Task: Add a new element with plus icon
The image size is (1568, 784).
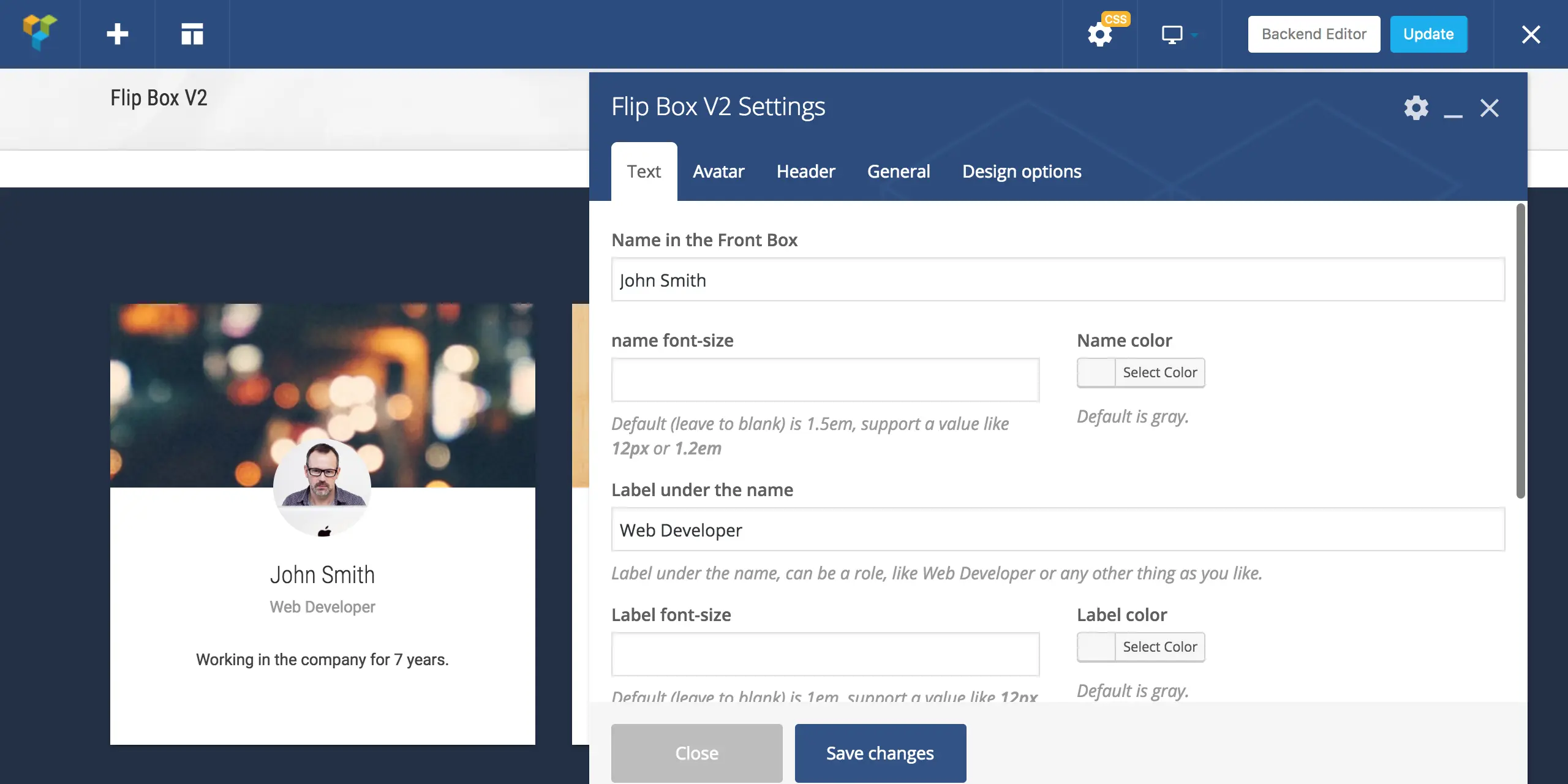Action: [117, 34]
